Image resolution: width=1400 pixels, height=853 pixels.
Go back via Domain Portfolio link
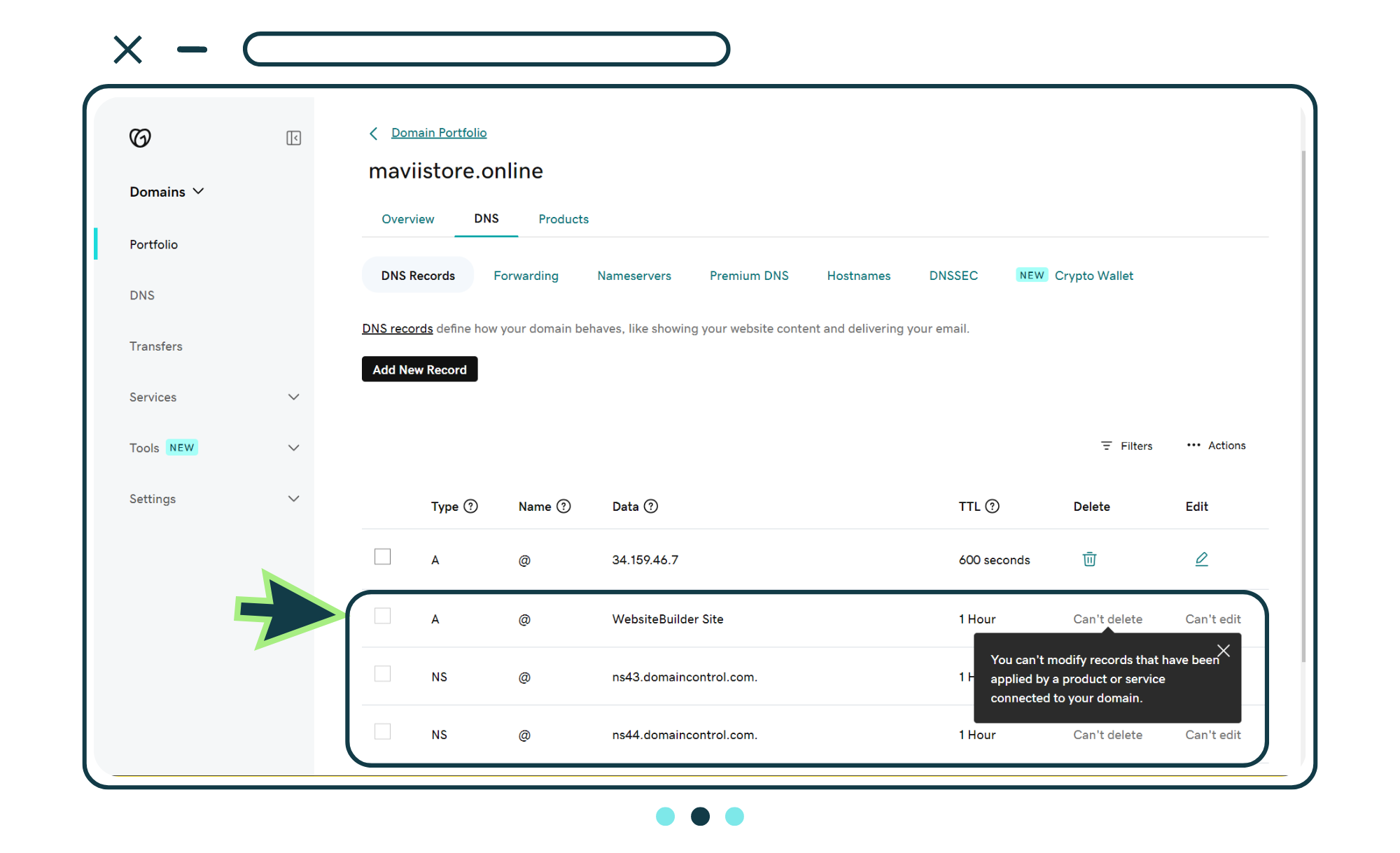coord(438,133)
